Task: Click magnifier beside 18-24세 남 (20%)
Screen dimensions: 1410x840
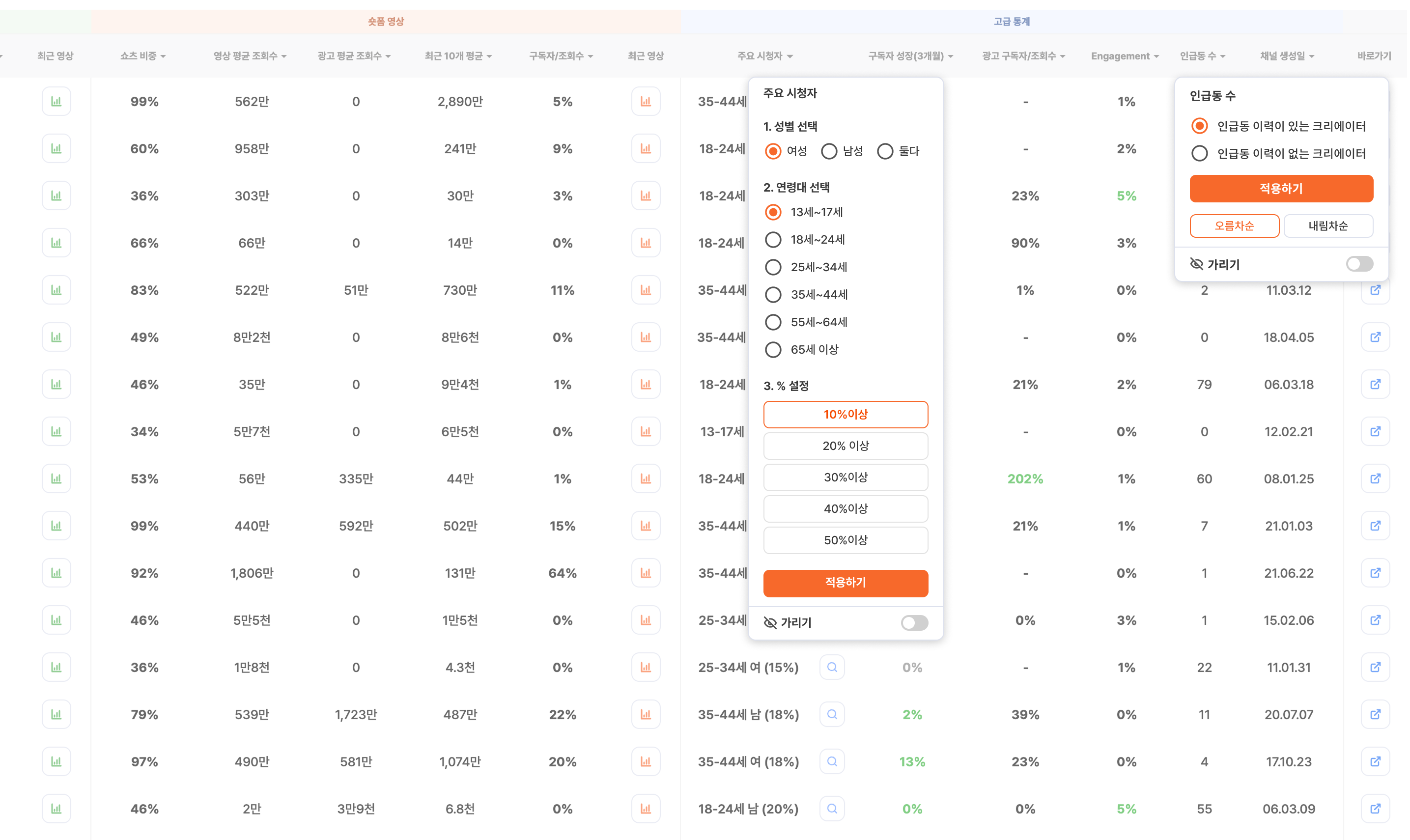Action: pyautogui.click(x=832, y=809)
